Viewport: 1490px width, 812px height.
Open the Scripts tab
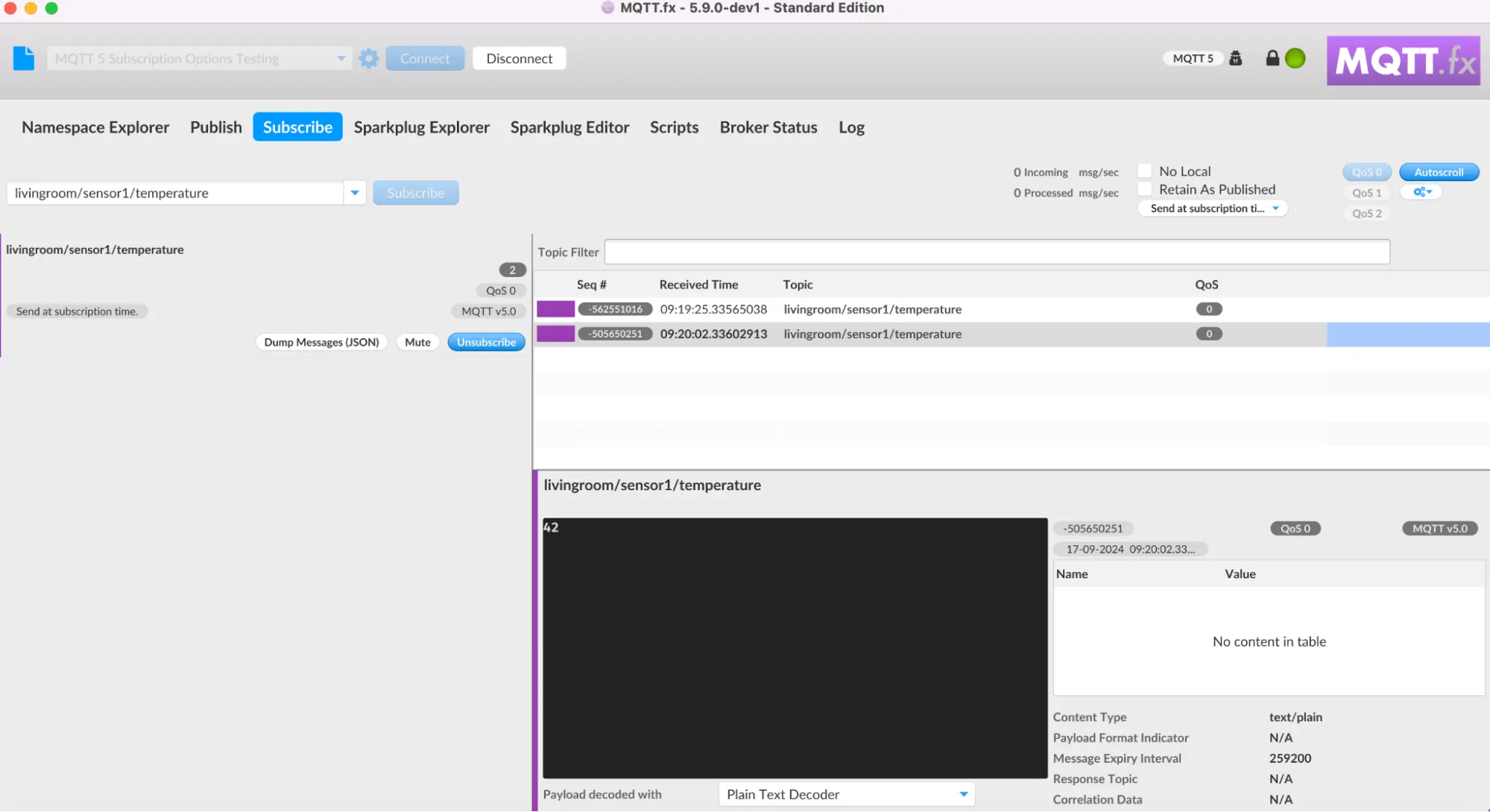(674, 127)
